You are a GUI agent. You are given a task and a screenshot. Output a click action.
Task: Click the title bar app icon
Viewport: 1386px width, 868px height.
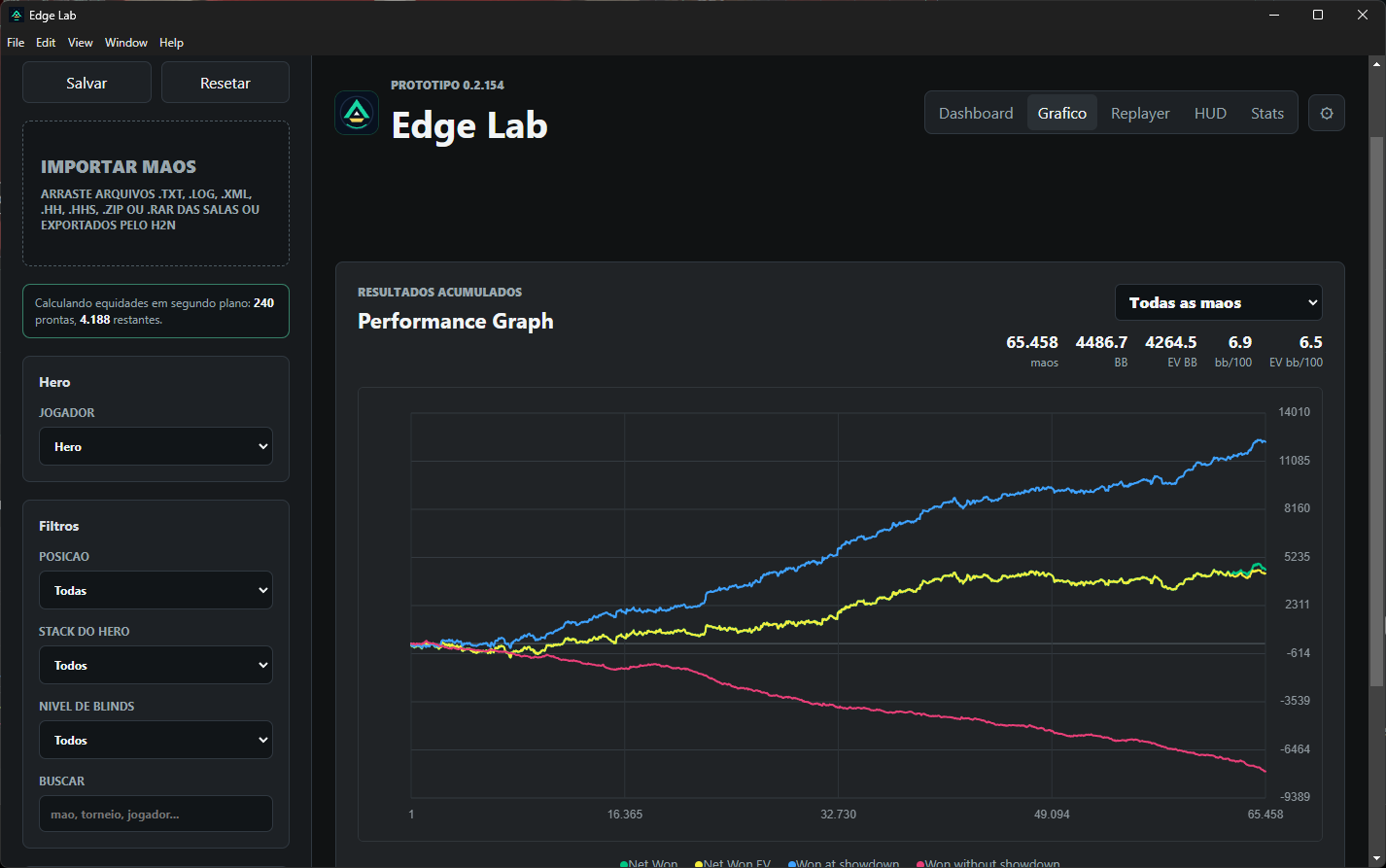16,15
